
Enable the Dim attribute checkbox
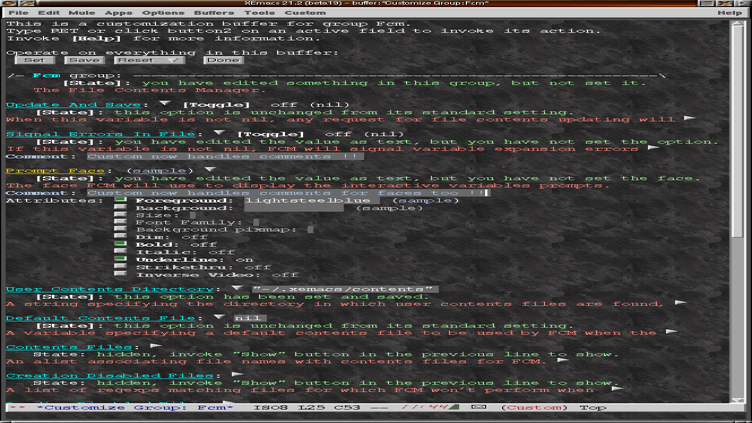(x=120, y=236)
